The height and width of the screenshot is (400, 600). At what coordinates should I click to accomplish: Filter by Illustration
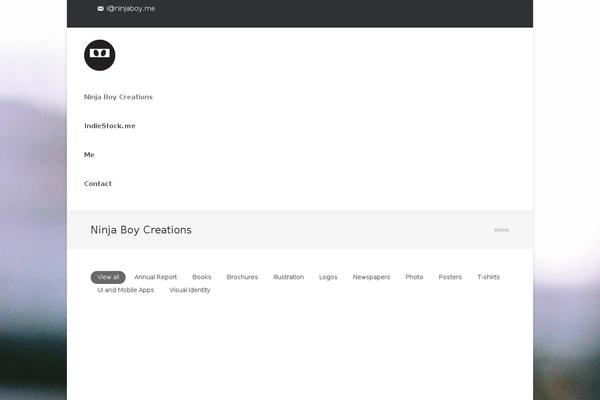[289, 277]
